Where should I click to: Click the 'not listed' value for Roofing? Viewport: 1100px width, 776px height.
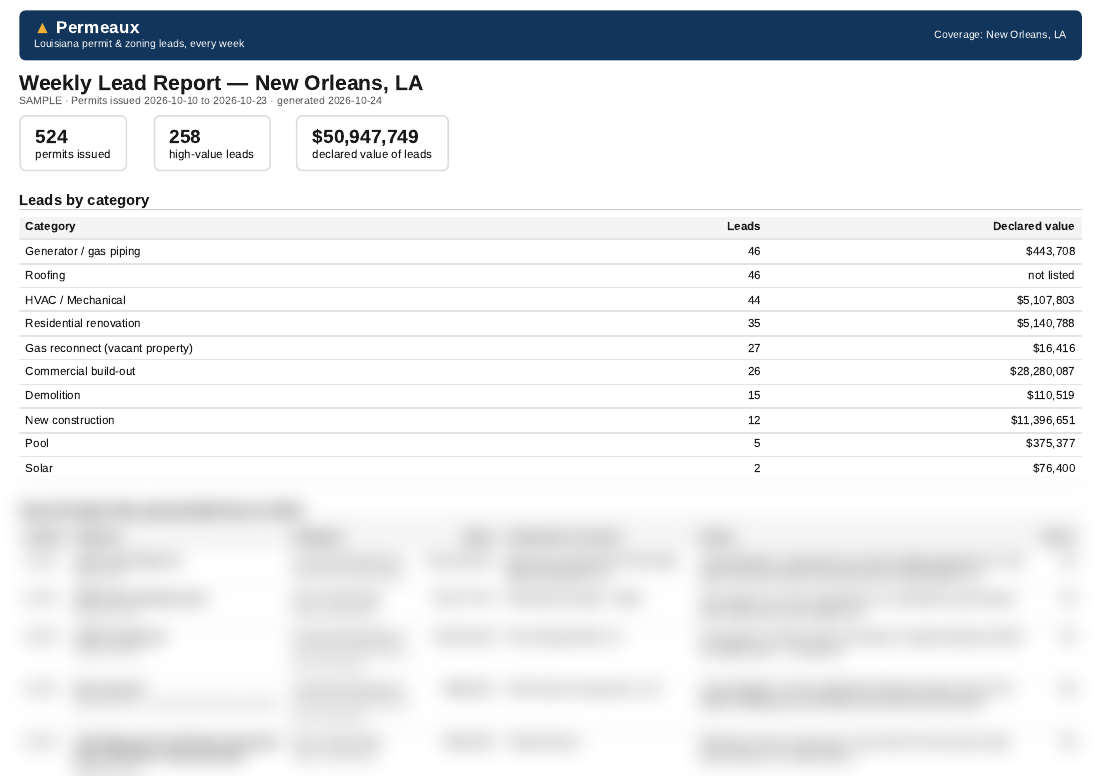click(x=1051, y=275)
